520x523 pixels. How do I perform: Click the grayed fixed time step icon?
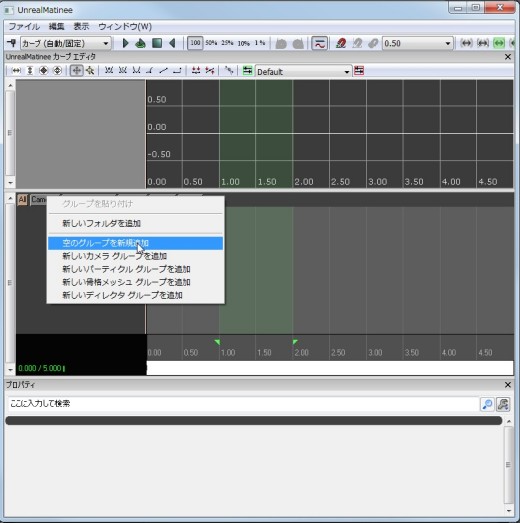pos(373,43)
